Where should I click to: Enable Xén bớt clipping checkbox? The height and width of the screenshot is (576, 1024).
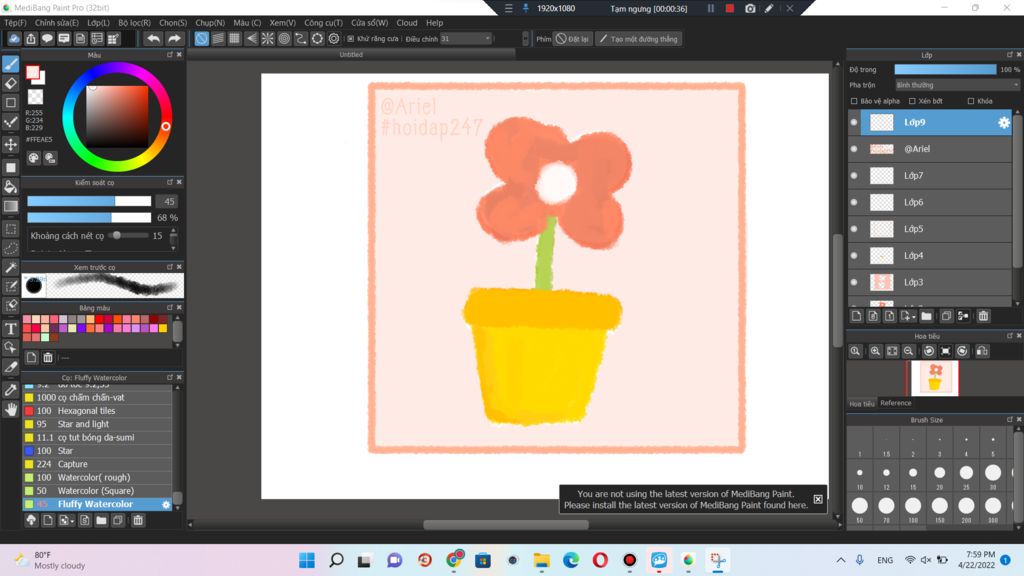(912, 101)
